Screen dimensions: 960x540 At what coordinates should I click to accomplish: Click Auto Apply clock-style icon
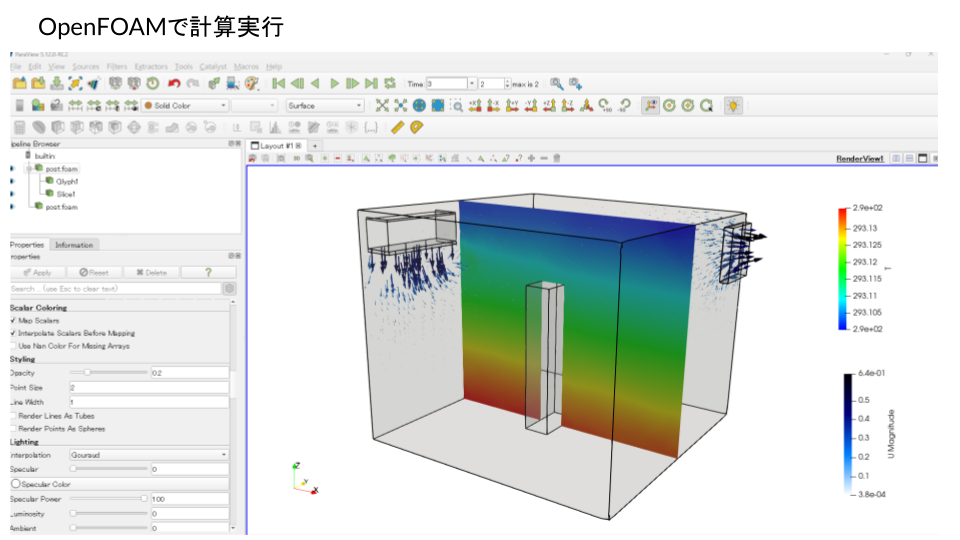[152, 83]
